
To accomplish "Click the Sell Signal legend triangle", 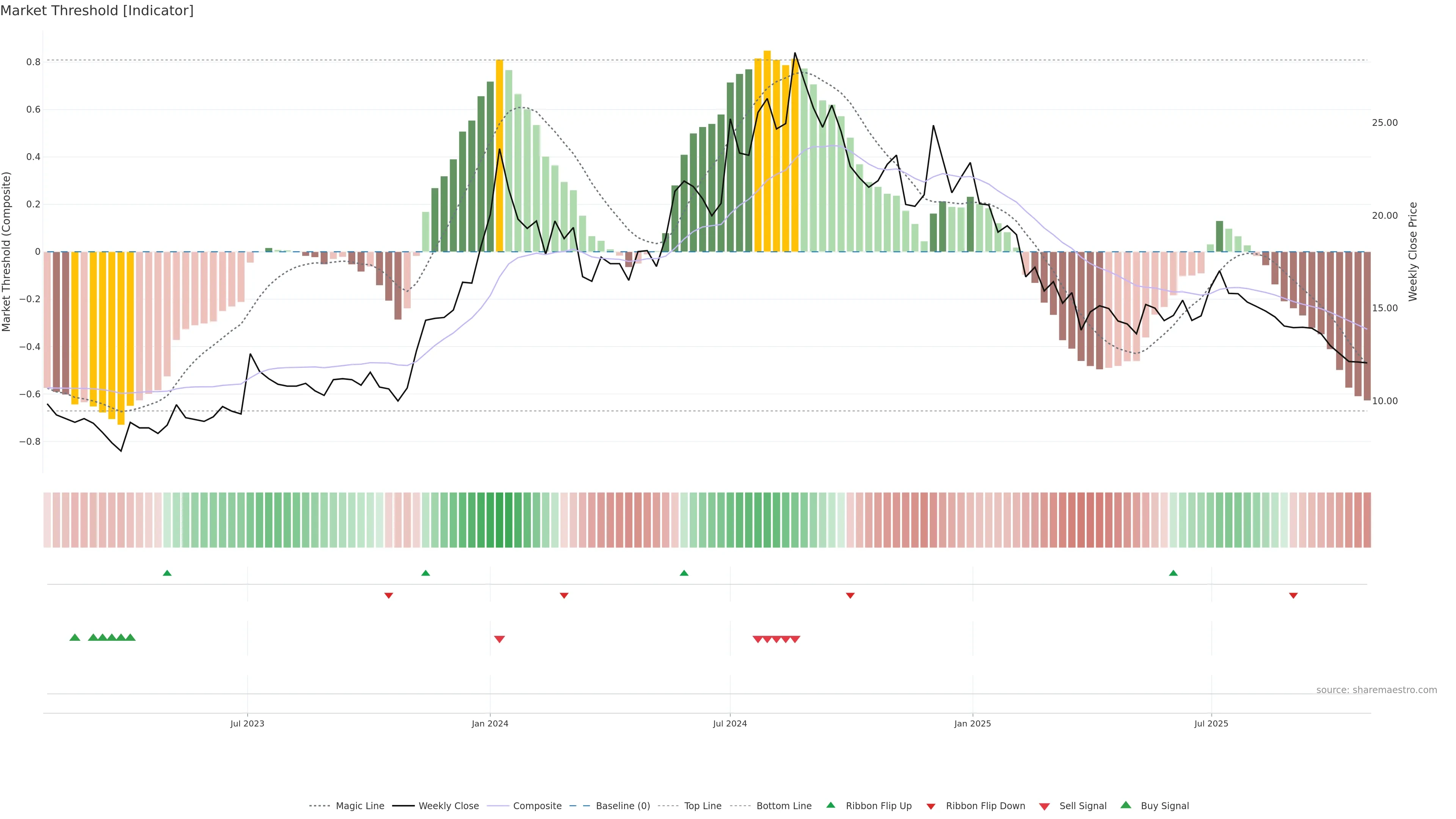I will click(x=1044, y=806).
